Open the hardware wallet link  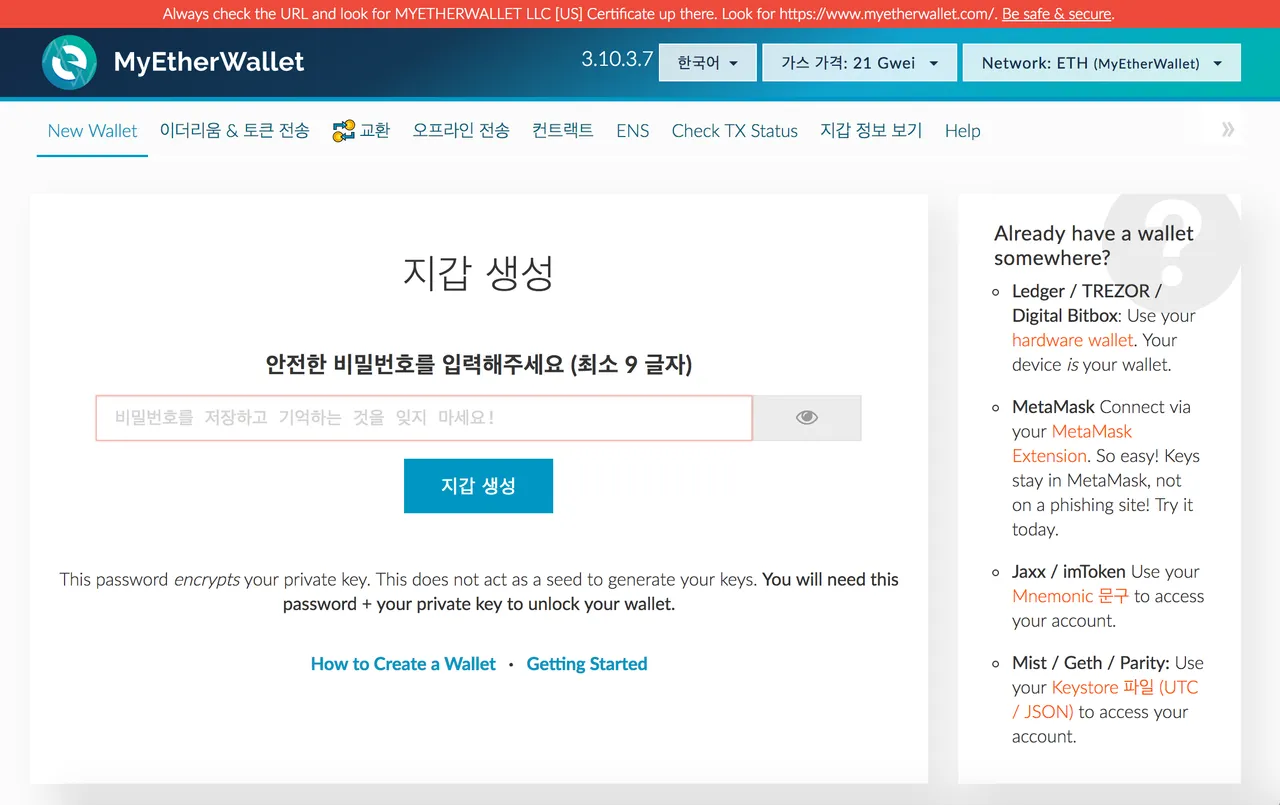1073,340
